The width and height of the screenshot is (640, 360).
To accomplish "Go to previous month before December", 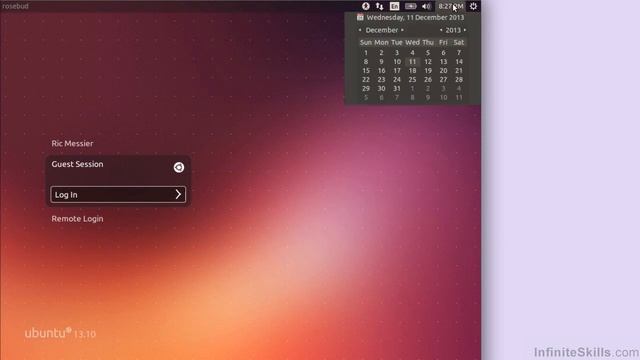I will click(x=360, y=30).
